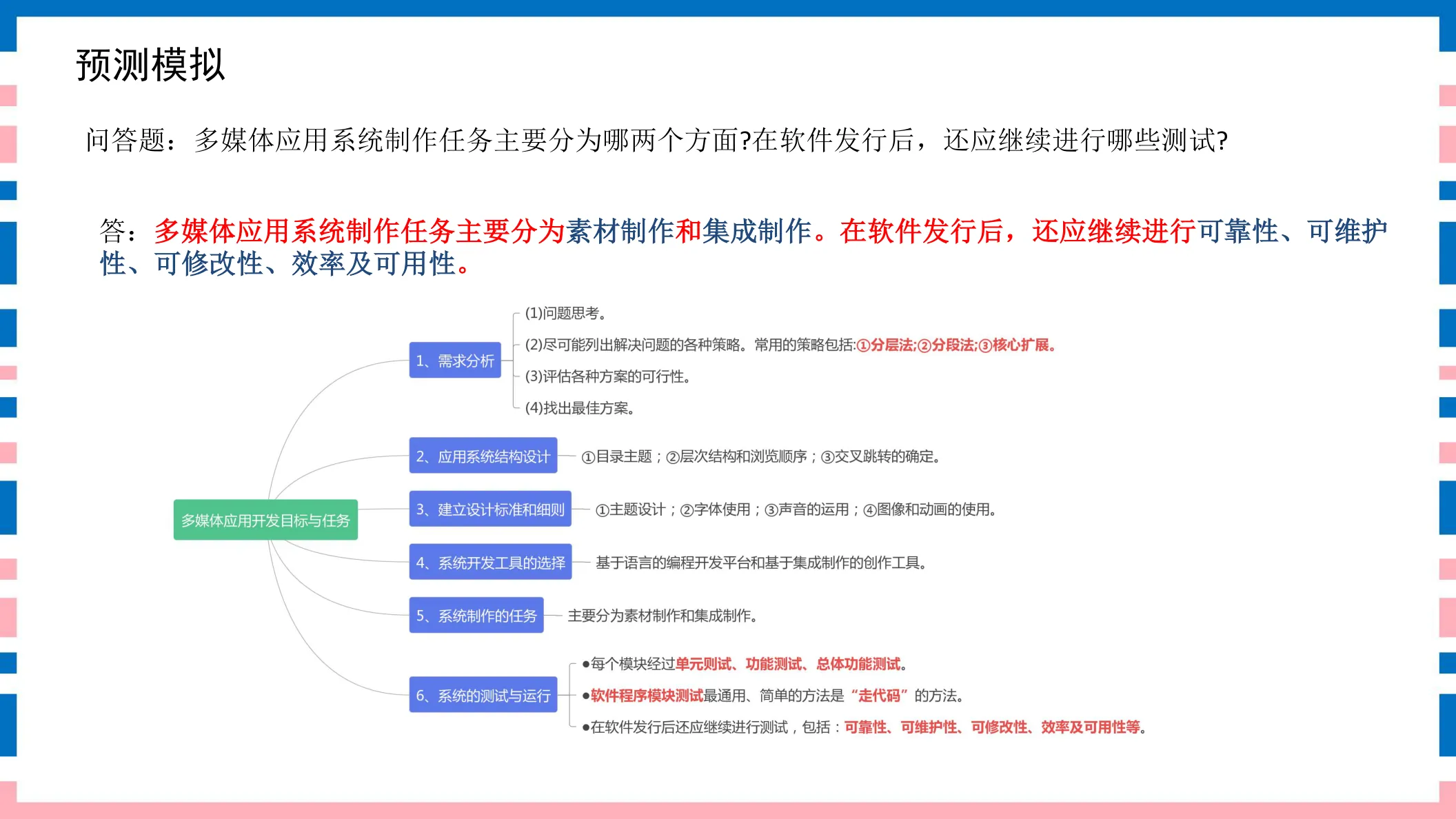Select the node 3、建立设计标准和细则
Screen dimensions: 1456x819
490,509
